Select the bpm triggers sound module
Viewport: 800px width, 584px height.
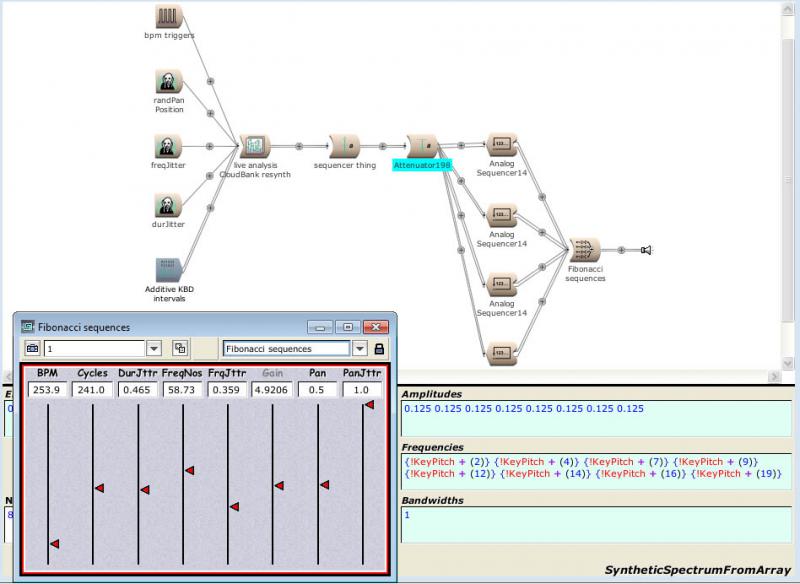coord(169,17)
